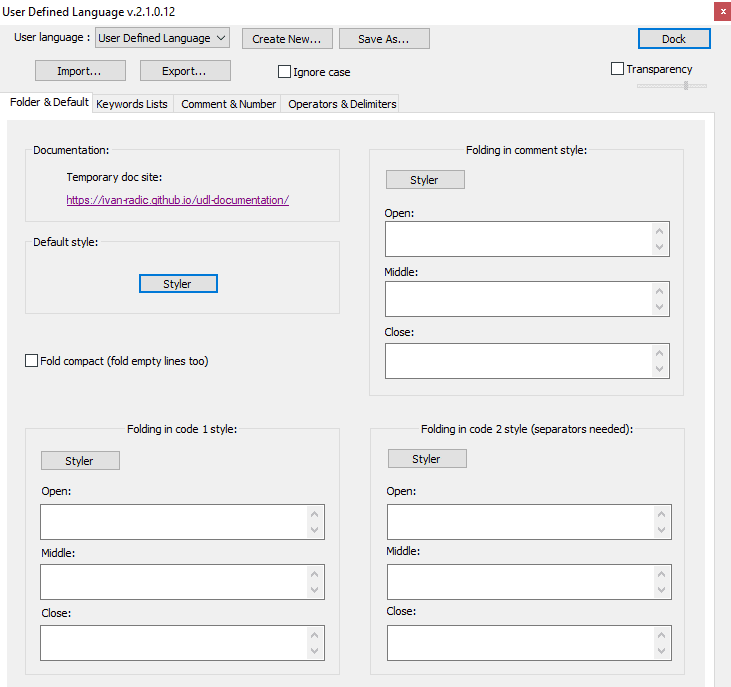
Task: Click the Default style Styler button
Action: 178,284
